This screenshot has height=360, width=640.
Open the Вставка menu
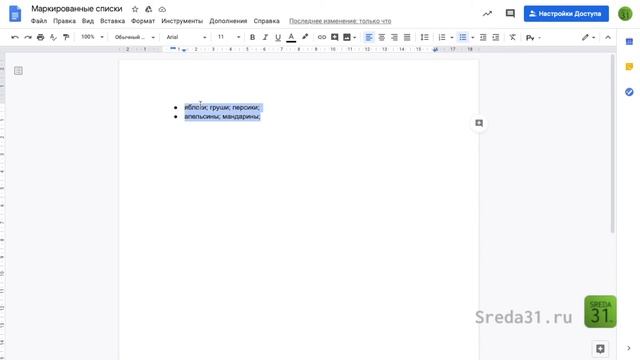[x=112, y=21]
